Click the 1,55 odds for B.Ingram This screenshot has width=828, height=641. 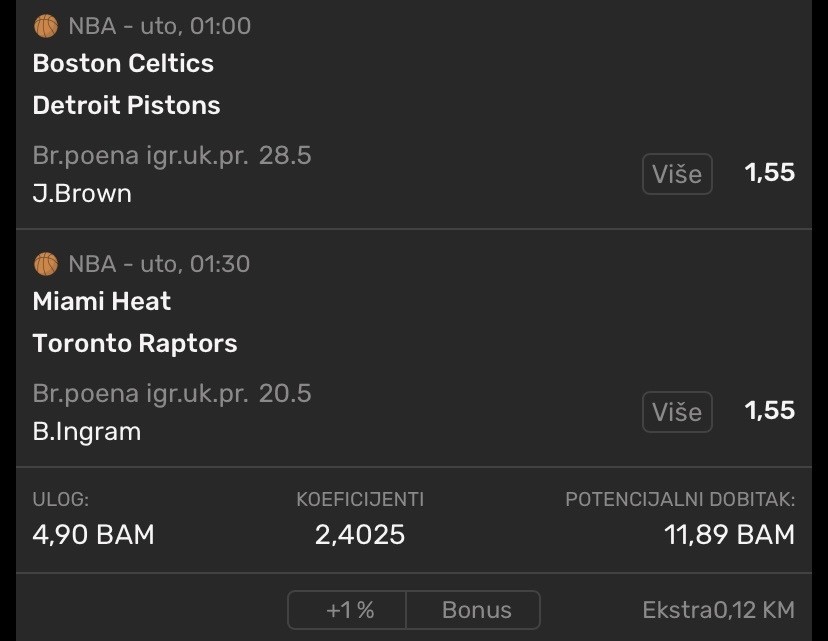coord(769,411)
